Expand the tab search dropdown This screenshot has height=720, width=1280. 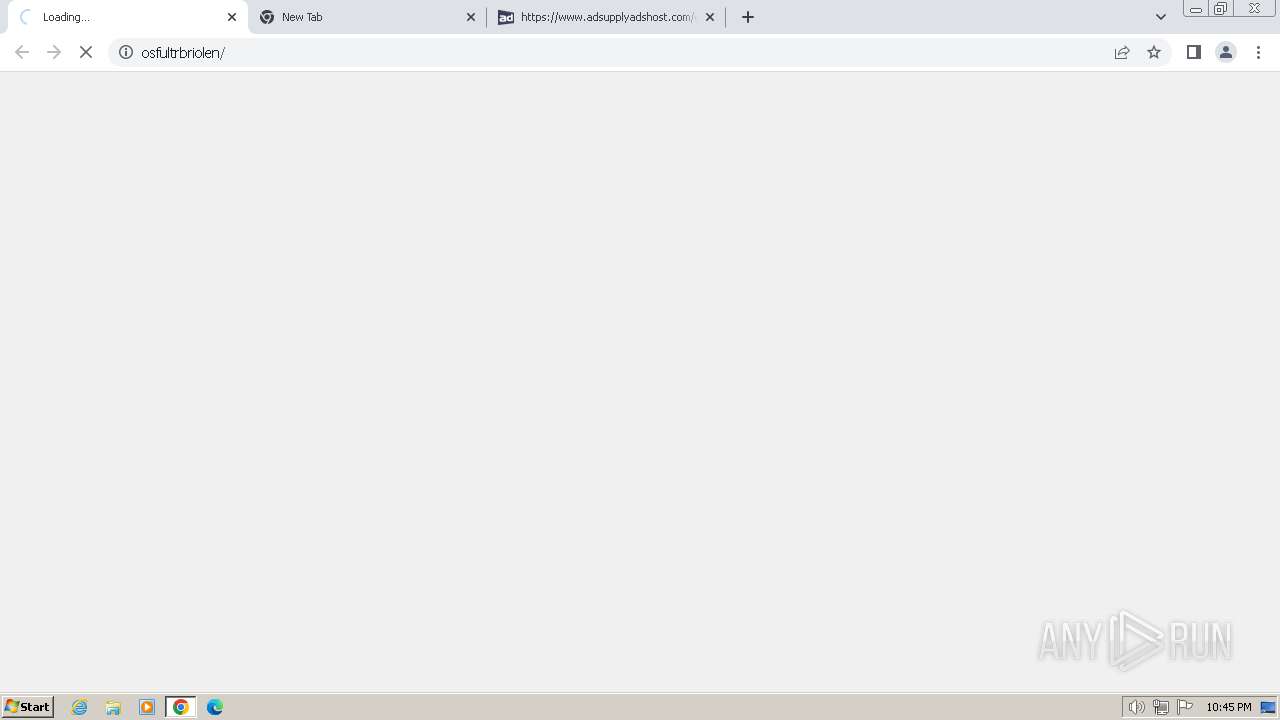point(1161,17)
